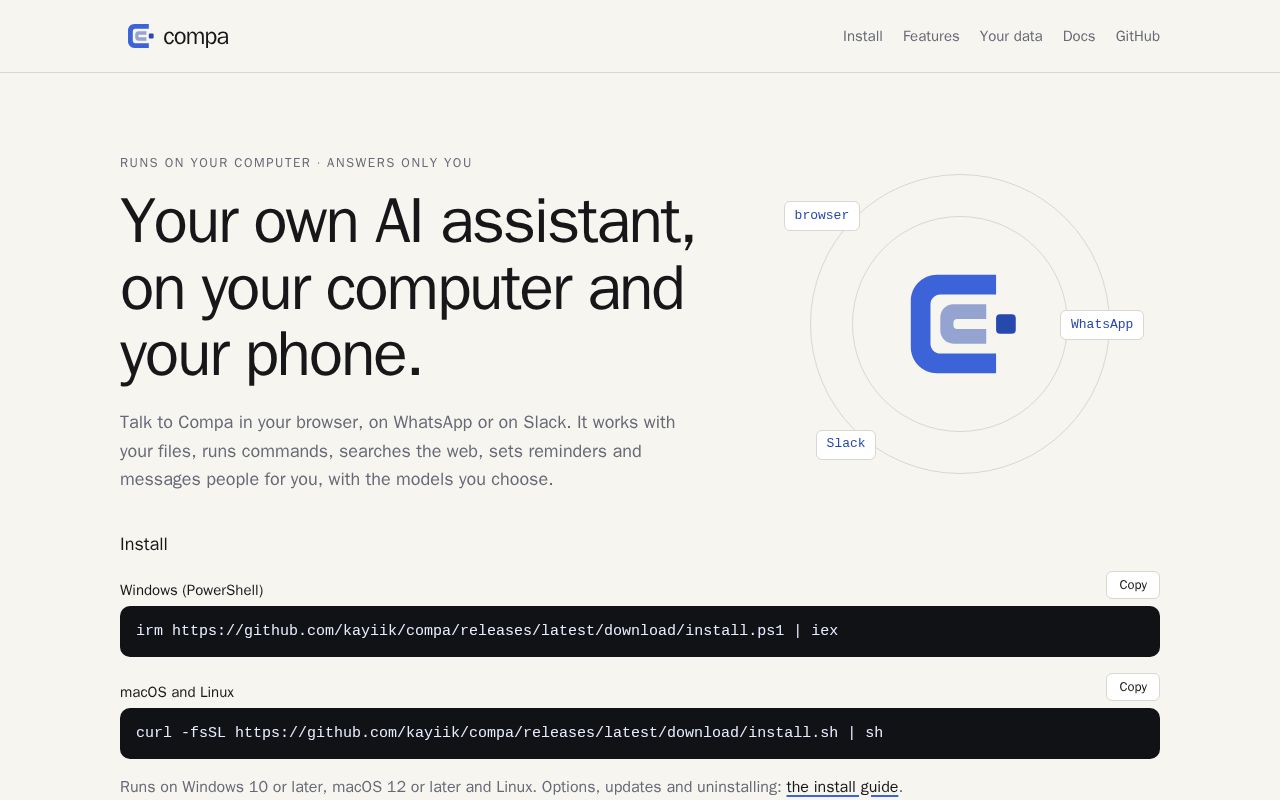Open the Docs nav link
This screenshot has height=800, width=1280.
tap(1079, 36)
